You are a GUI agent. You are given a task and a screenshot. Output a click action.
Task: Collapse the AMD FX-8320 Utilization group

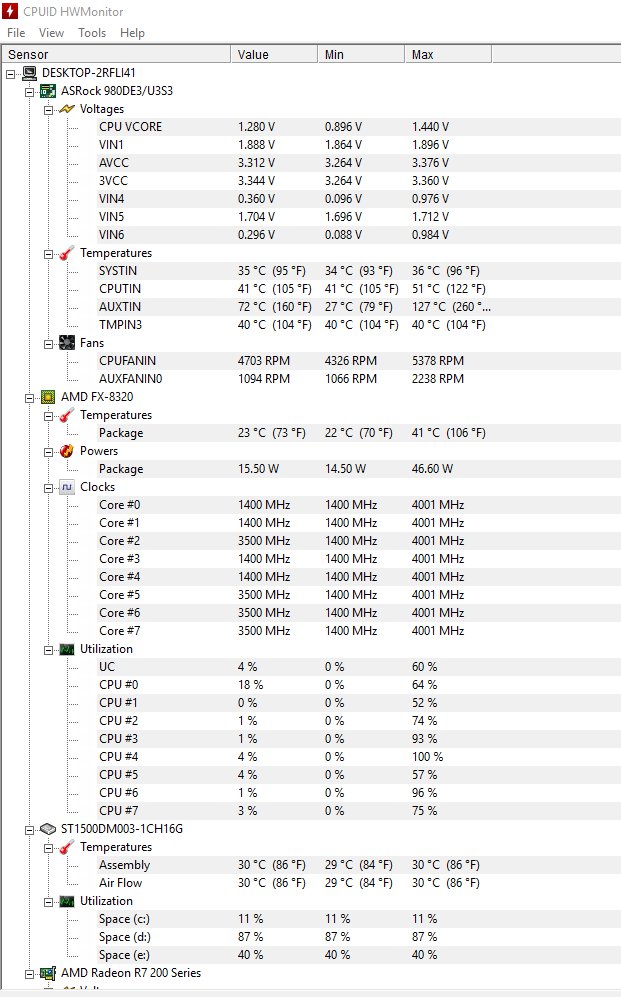click(48, 649)
